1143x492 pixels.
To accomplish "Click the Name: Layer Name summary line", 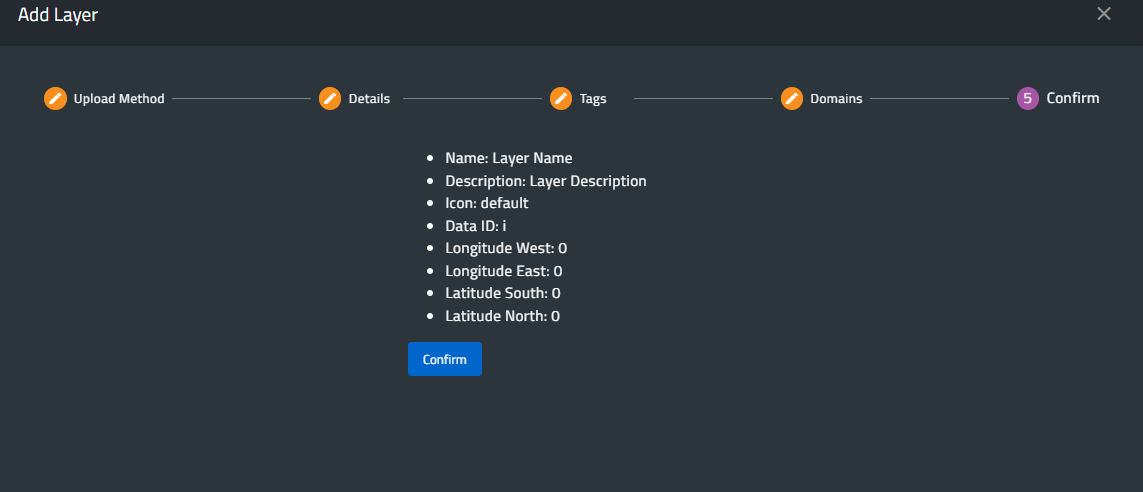I will pos(508,158).
